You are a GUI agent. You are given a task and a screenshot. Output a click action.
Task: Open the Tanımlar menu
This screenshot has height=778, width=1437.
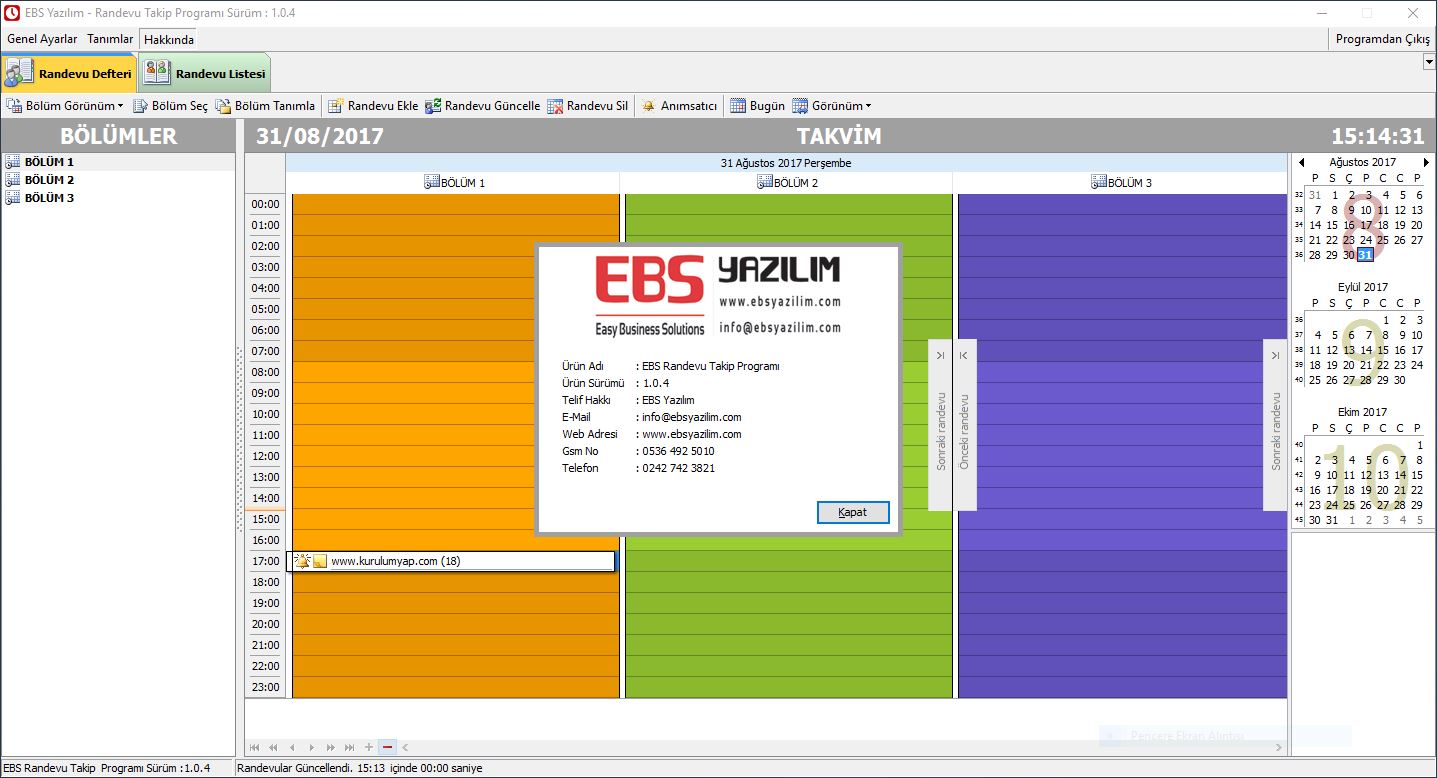[x=110, y=39]
